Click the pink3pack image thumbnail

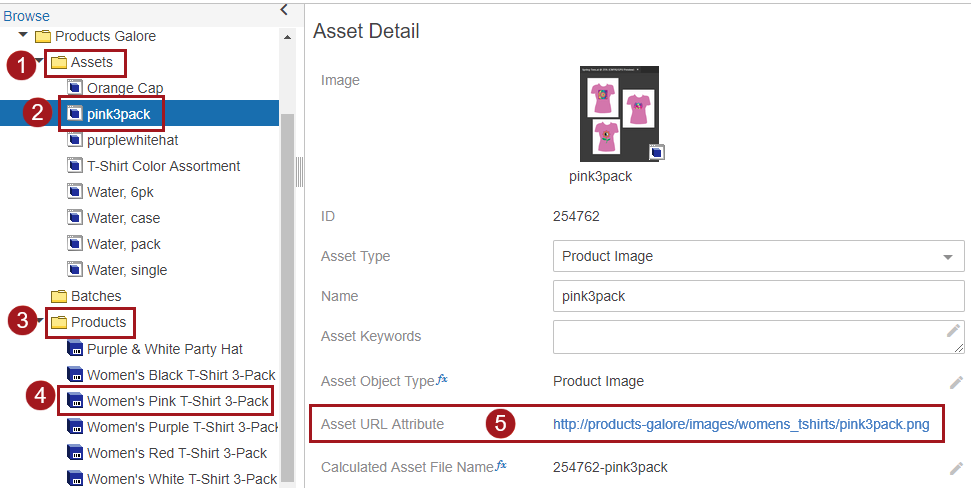[x=618, y=113]
